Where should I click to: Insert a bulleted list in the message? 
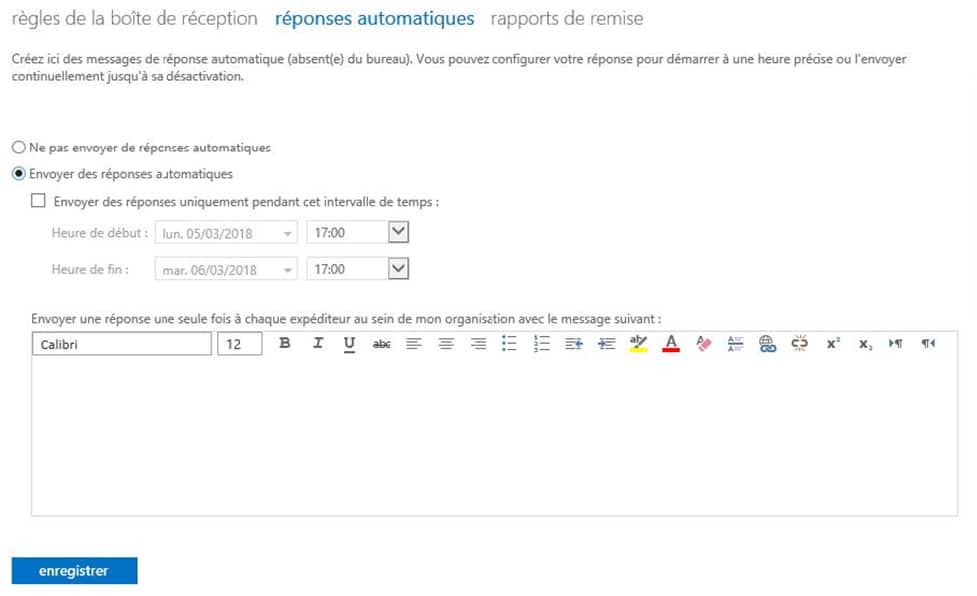(509, 343)
